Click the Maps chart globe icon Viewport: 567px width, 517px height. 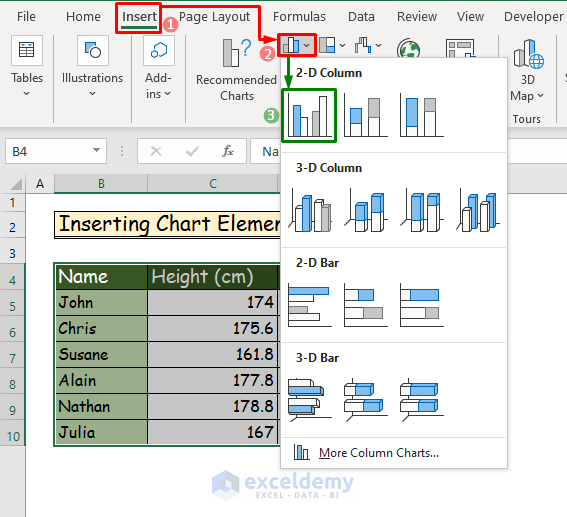pos(409,48)
